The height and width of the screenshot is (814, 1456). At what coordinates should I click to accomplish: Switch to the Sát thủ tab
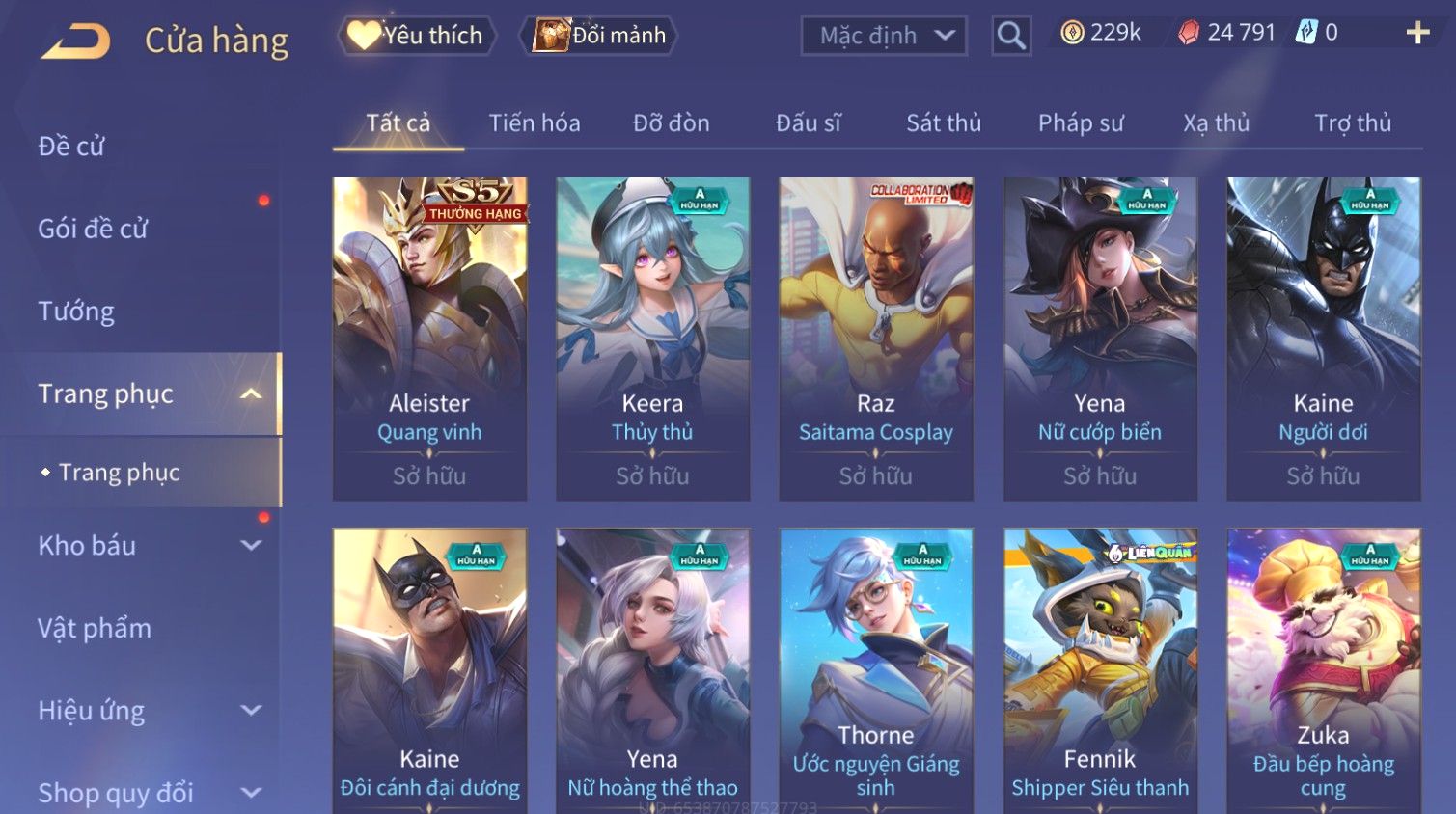944,123
